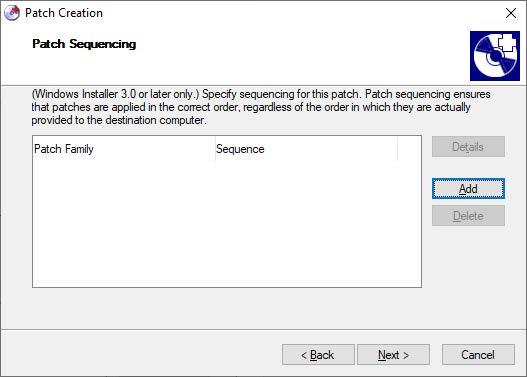Viewport: 527px width, 377px height.
Task: Click the divider after the Sequence column
Action: pos(398,149)
